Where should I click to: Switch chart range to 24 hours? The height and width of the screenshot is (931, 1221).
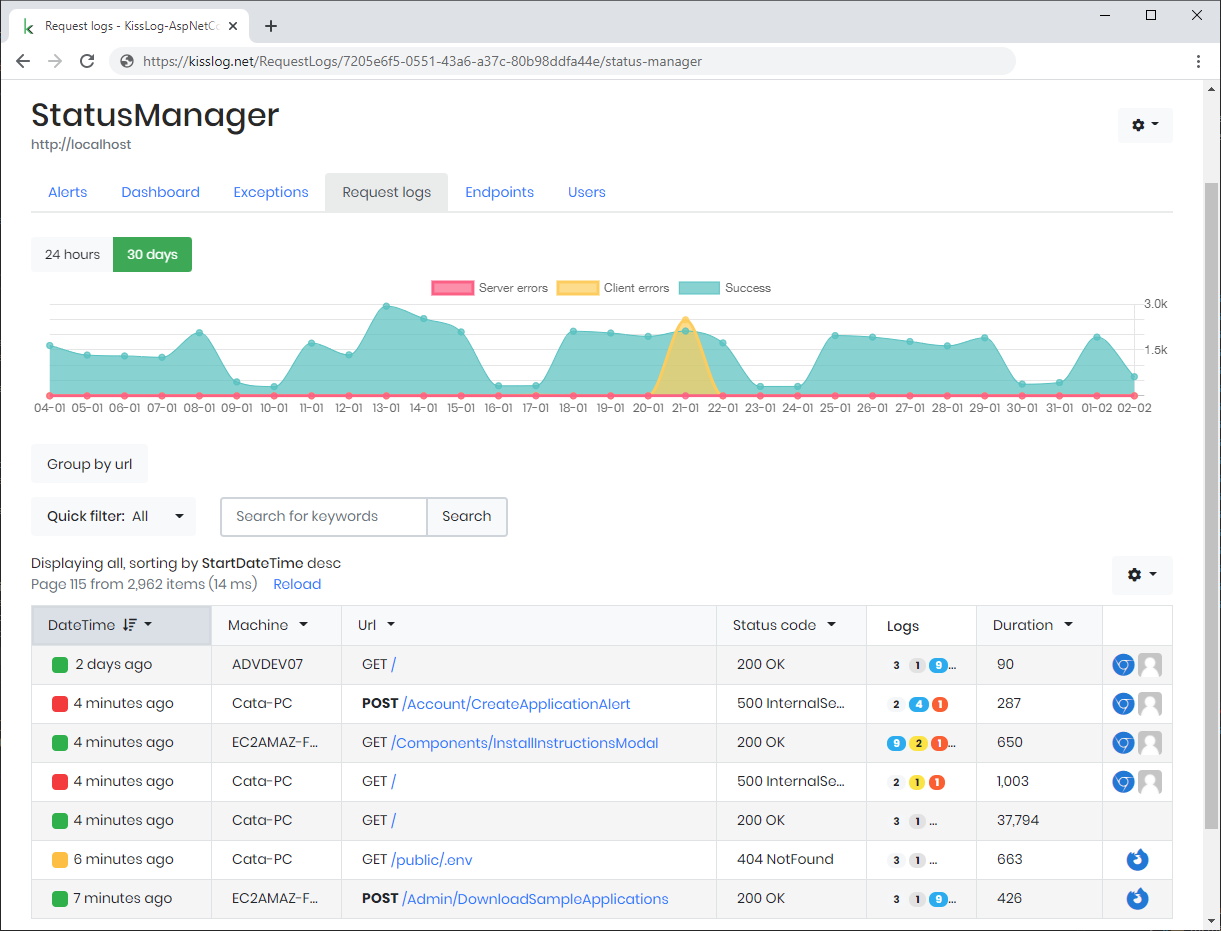pyautogui.click(x=72, y=255)
